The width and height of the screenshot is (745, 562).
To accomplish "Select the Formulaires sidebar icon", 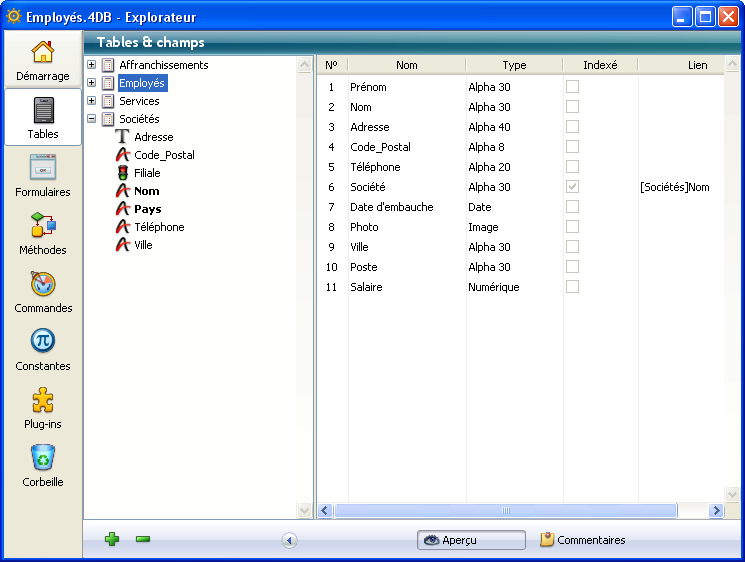I will (42, 176).
